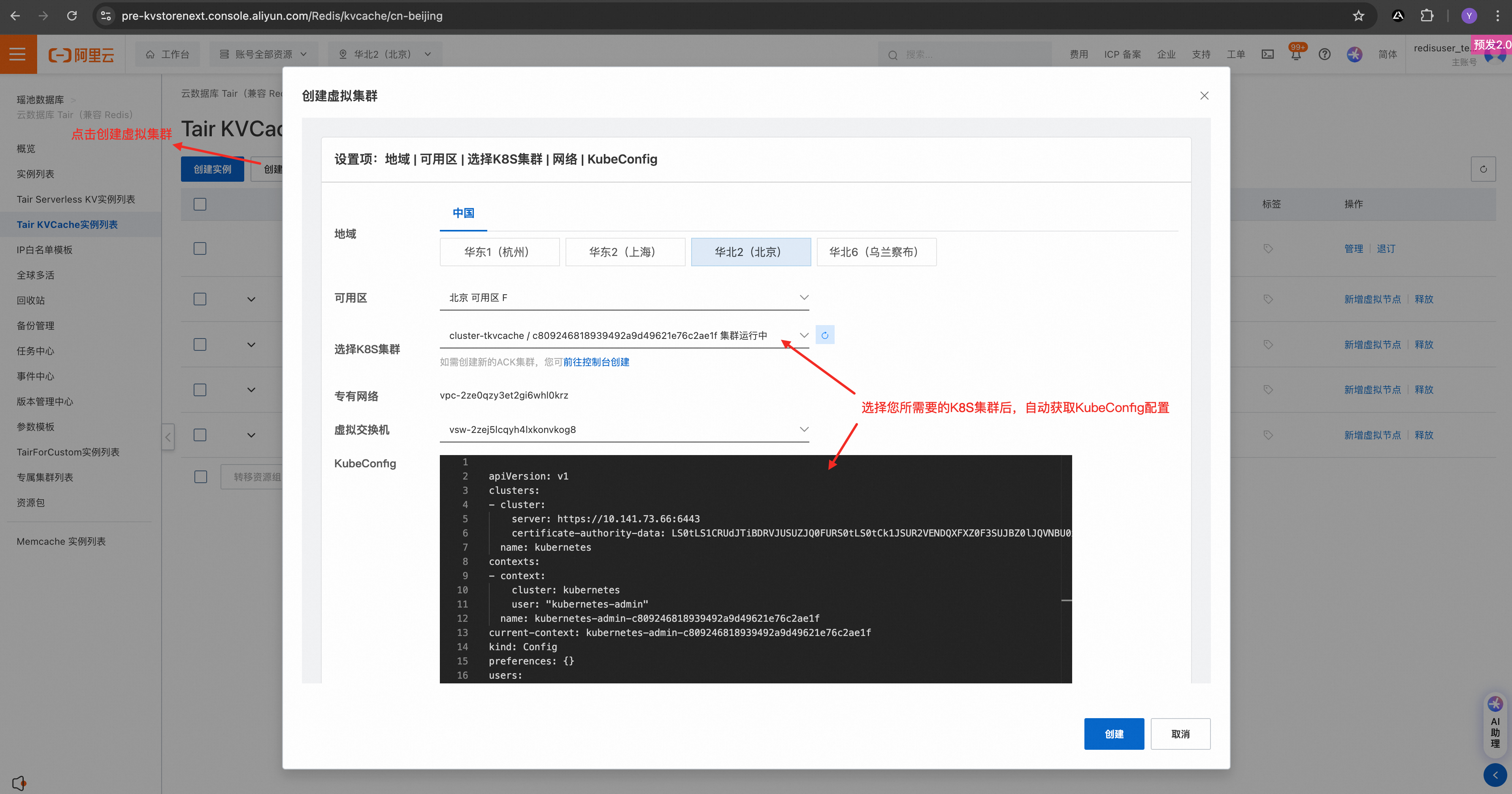Follow the 前往控制台创建 link
The height and width of the screenshot is (794, 1512).
pyautogui.click(x=596, y=362)
